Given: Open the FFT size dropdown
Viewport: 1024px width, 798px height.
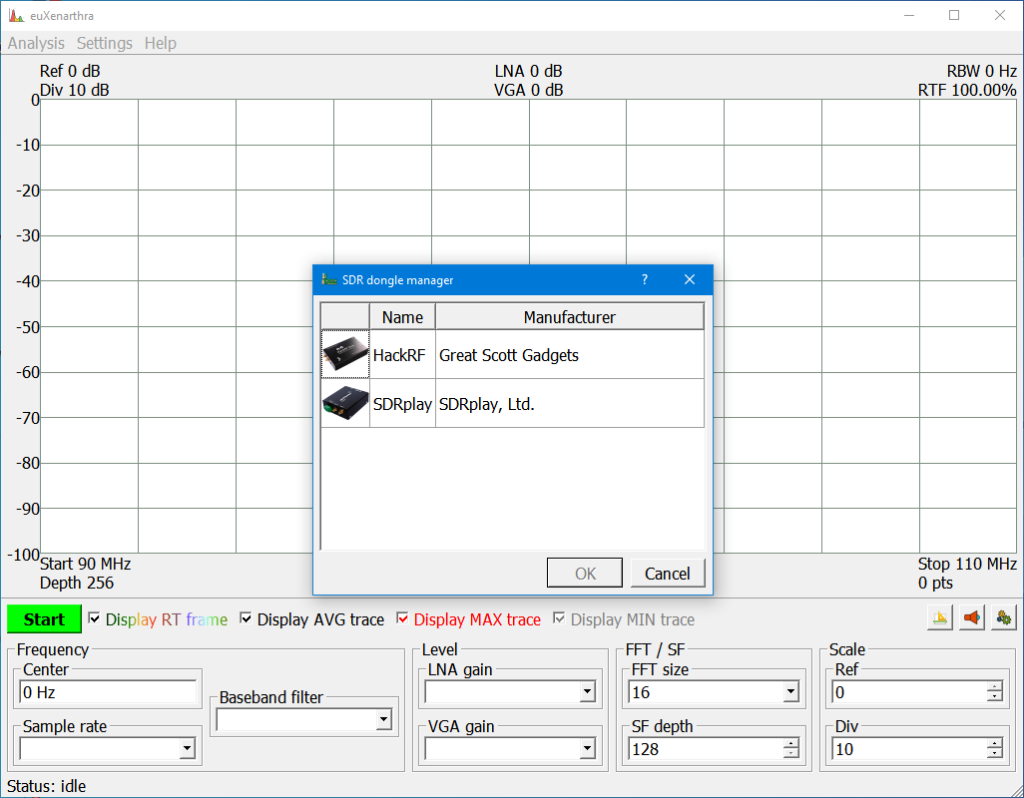Looking at the screenshot, I should tap(790, 692).
